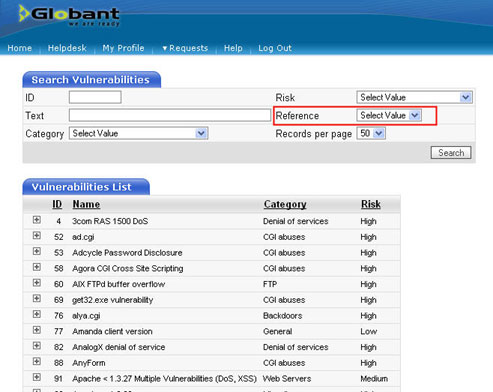Expand AIX FTPd buffer overflow row
This screenshot has width=493, height=392.
[37, 283]
